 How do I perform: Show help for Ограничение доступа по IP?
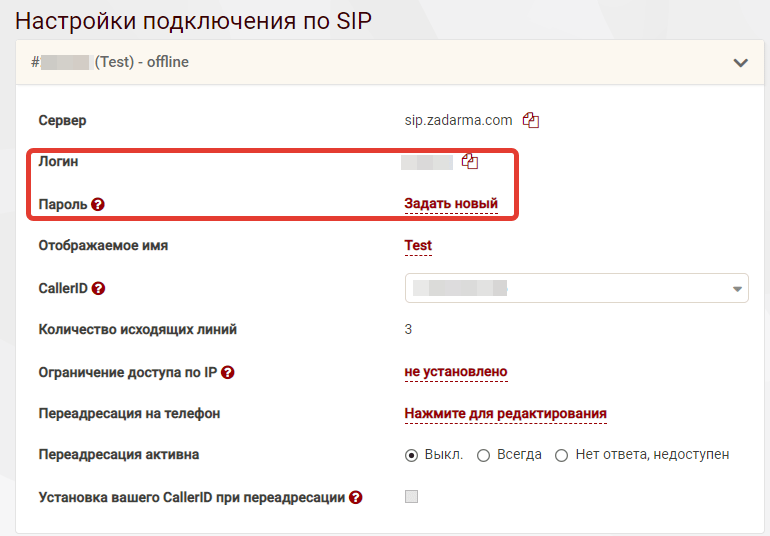point(227,372)
